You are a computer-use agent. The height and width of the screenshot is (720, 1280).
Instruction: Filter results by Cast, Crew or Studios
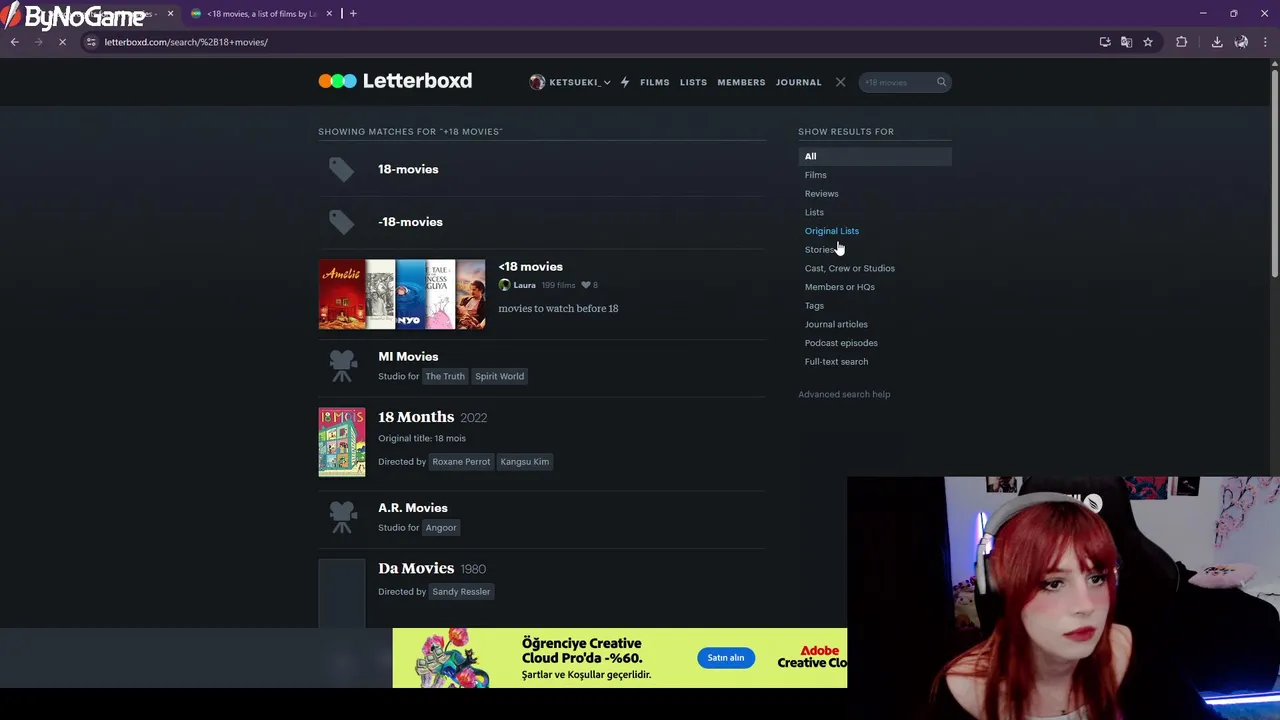click(850, 268)
